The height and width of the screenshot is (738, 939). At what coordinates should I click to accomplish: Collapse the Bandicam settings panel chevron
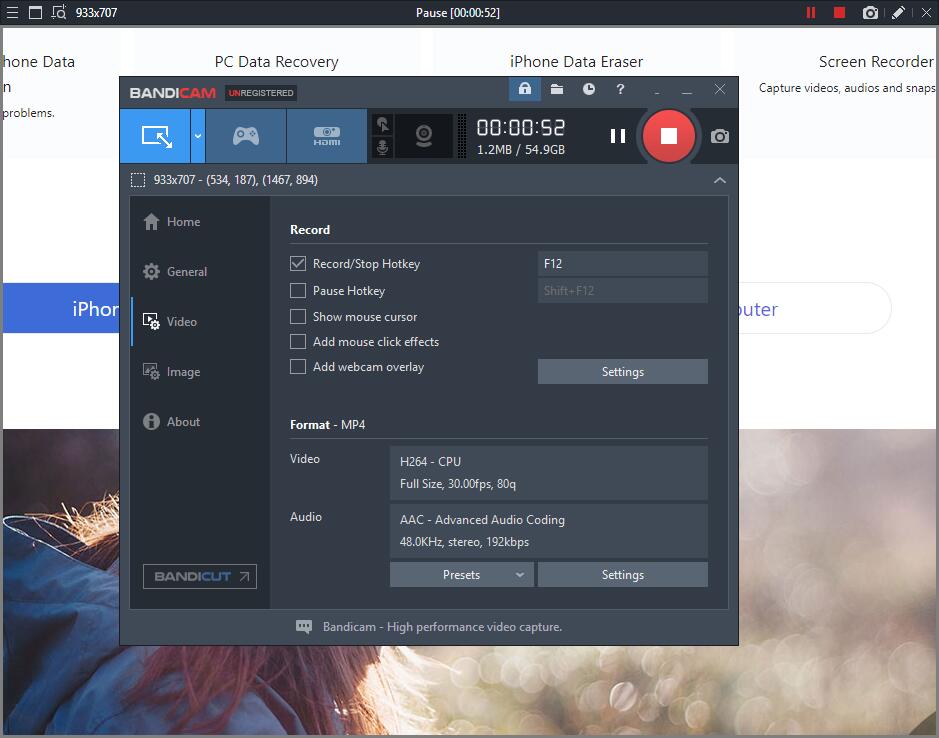coord(720,180)
